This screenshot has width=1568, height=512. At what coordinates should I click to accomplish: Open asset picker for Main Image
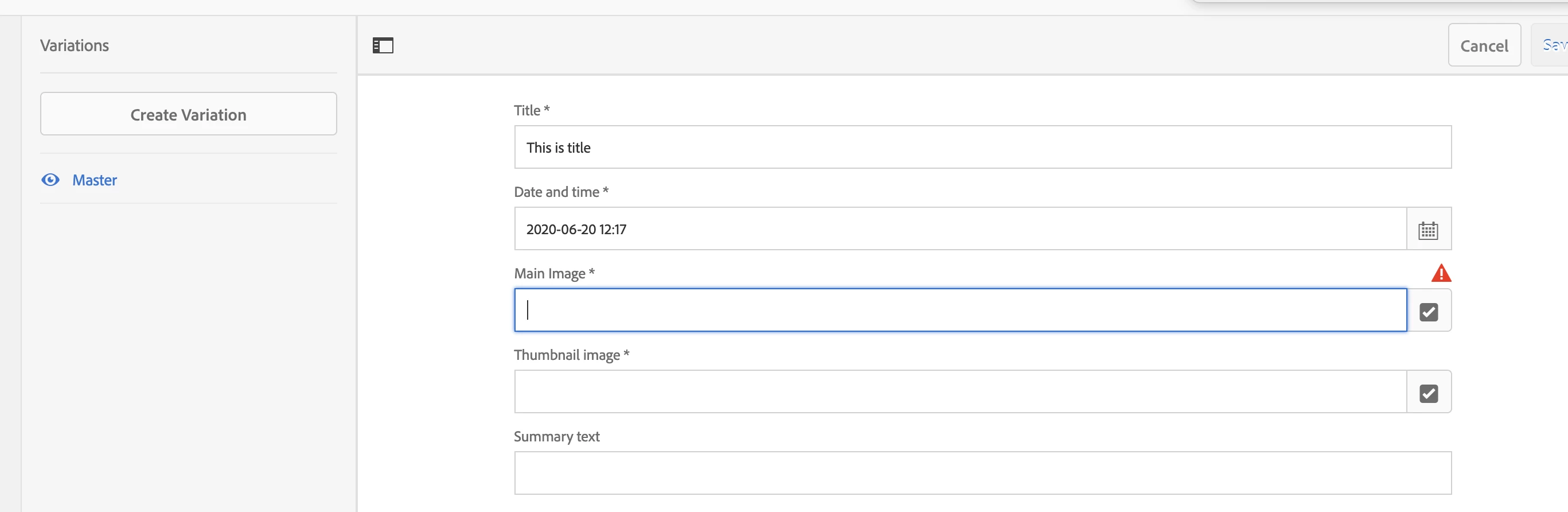pos(1428,312)
